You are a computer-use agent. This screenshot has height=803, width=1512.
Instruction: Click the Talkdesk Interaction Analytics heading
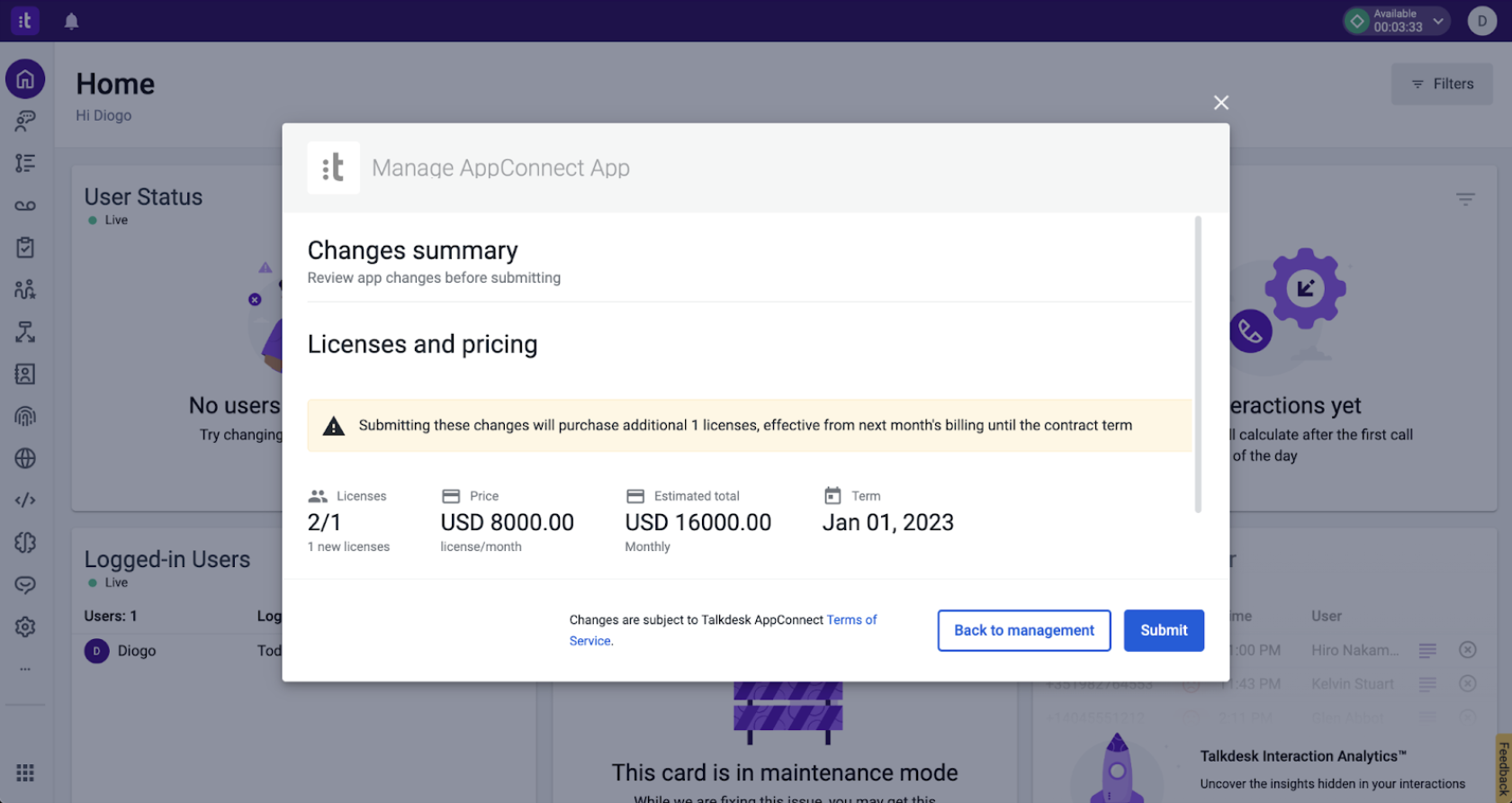(1302, 756)
